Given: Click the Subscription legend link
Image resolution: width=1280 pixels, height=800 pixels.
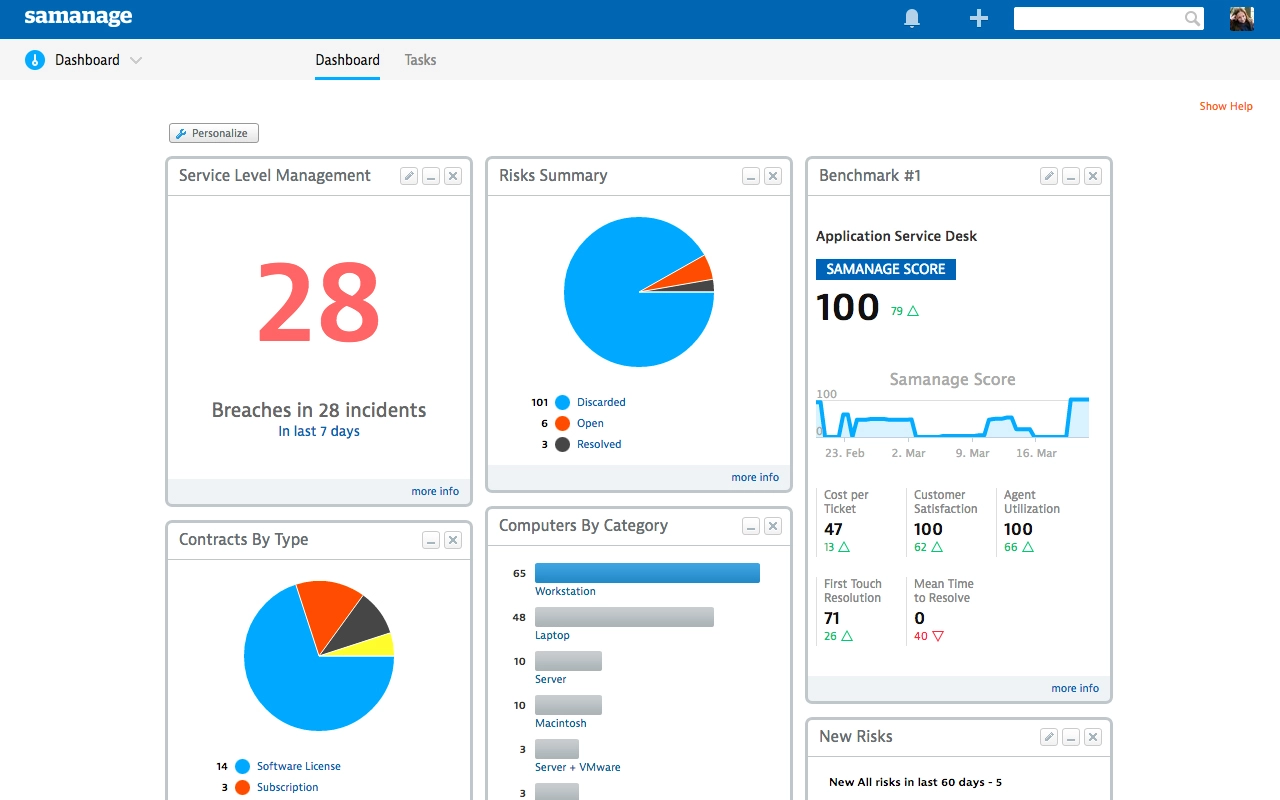Looking at the screenshot, I should click(287, 787).
